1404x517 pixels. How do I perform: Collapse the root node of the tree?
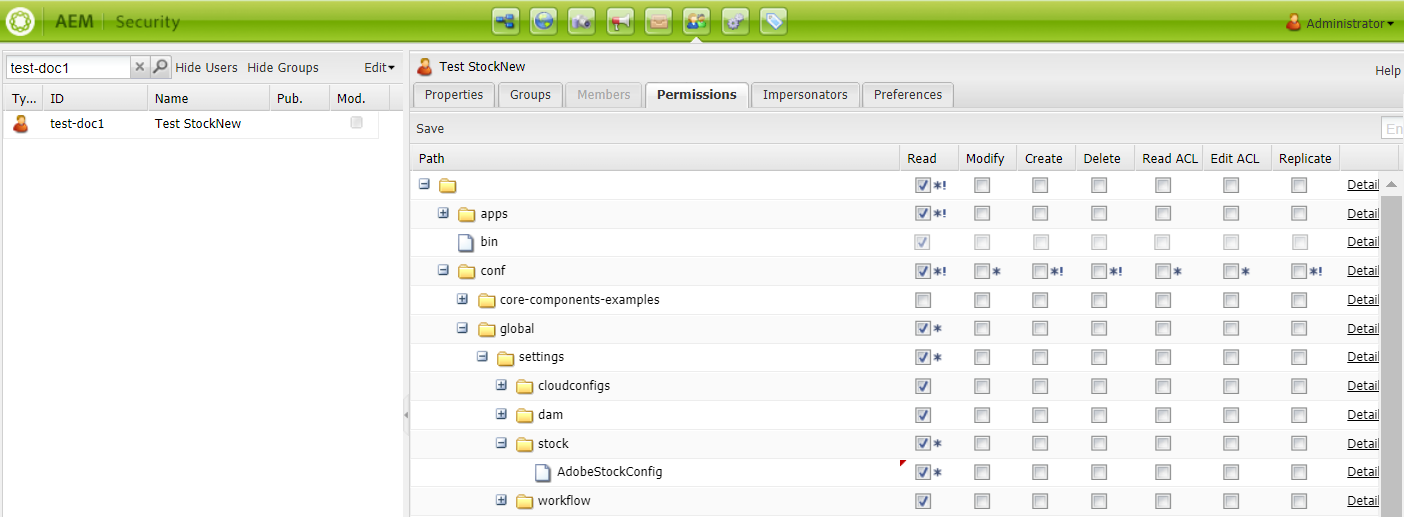coord(424,185)
